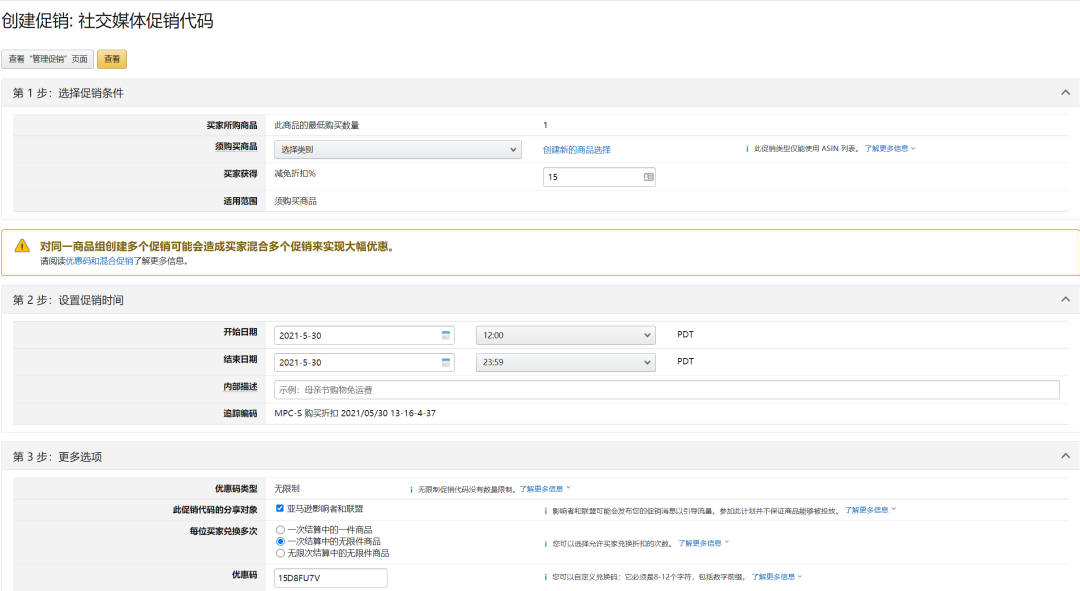
Task: Click the yellow warning triangle icon
Action: 22,246
